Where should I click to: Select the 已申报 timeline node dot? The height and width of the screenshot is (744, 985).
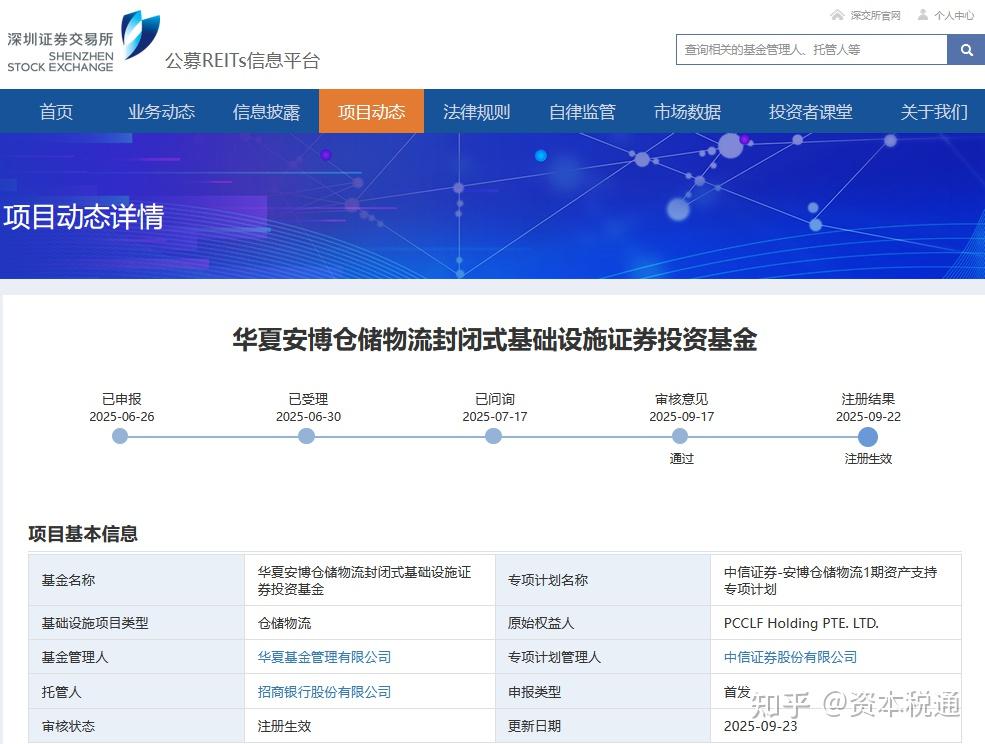(120, 436)
